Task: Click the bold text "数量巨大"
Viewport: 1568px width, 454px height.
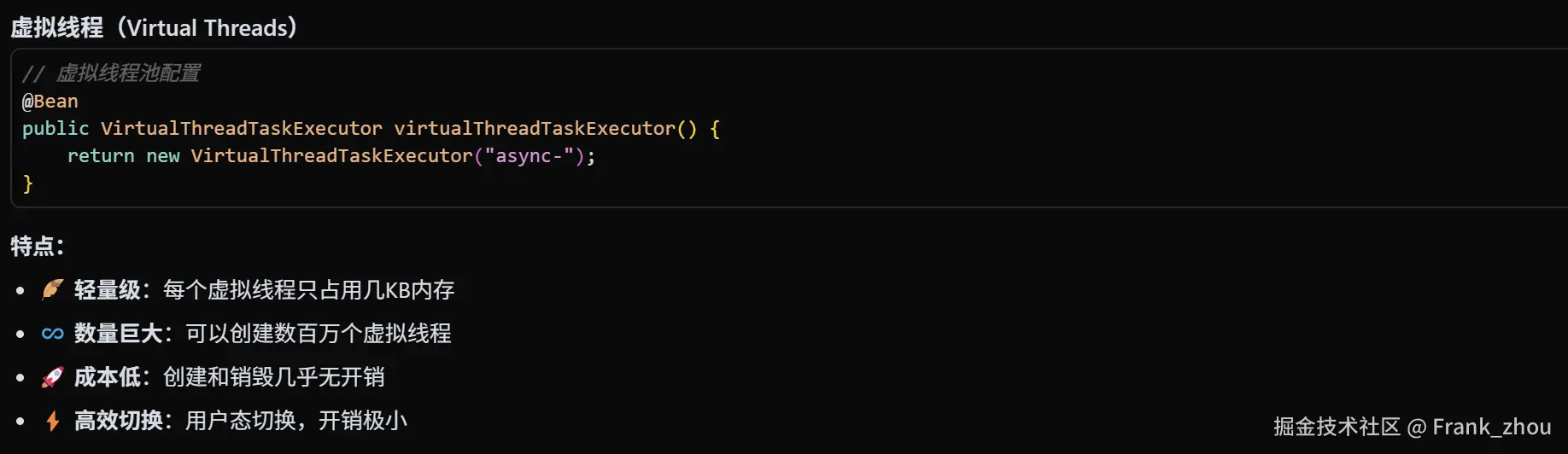Action: (118, 334)
